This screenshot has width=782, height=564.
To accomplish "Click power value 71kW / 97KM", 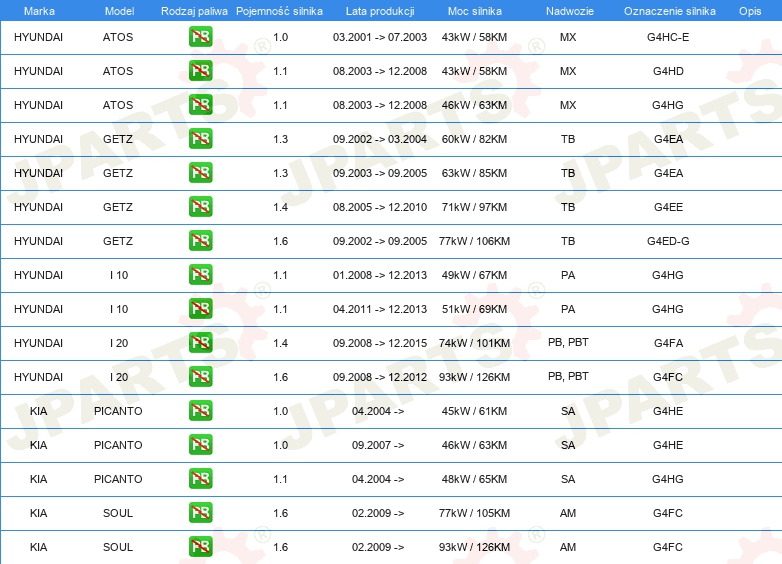I will [x=474, y=207].
